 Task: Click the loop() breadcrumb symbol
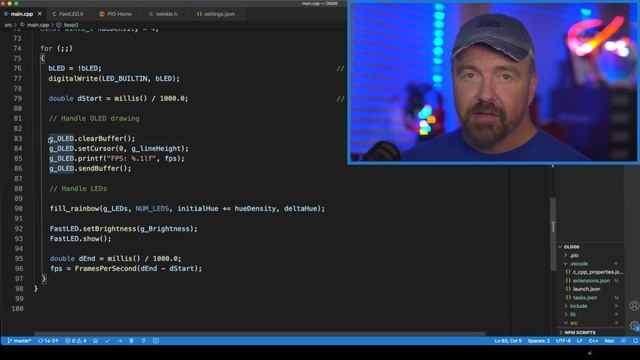(x=71, y=25)
